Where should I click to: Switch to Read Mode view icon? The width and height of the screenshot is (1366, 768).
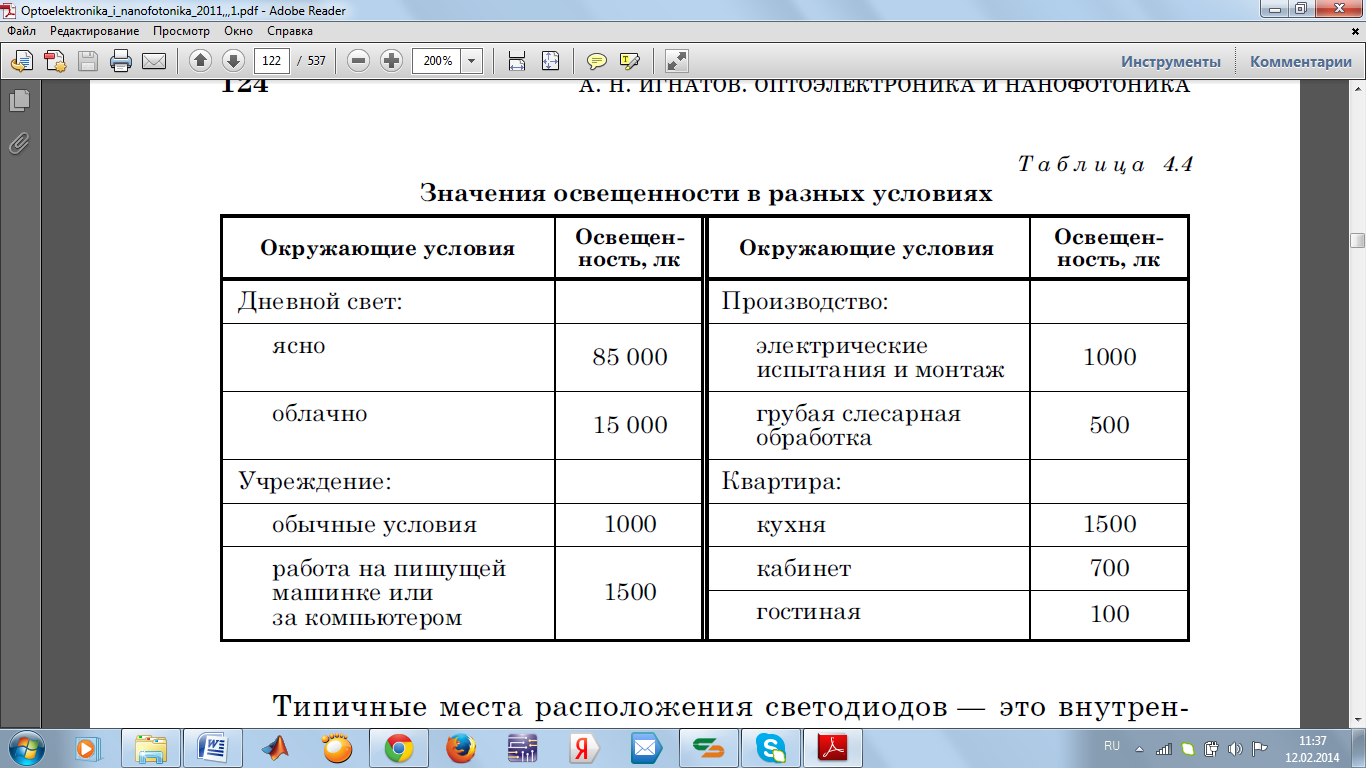pyautogui.click(x=677, y=61)
